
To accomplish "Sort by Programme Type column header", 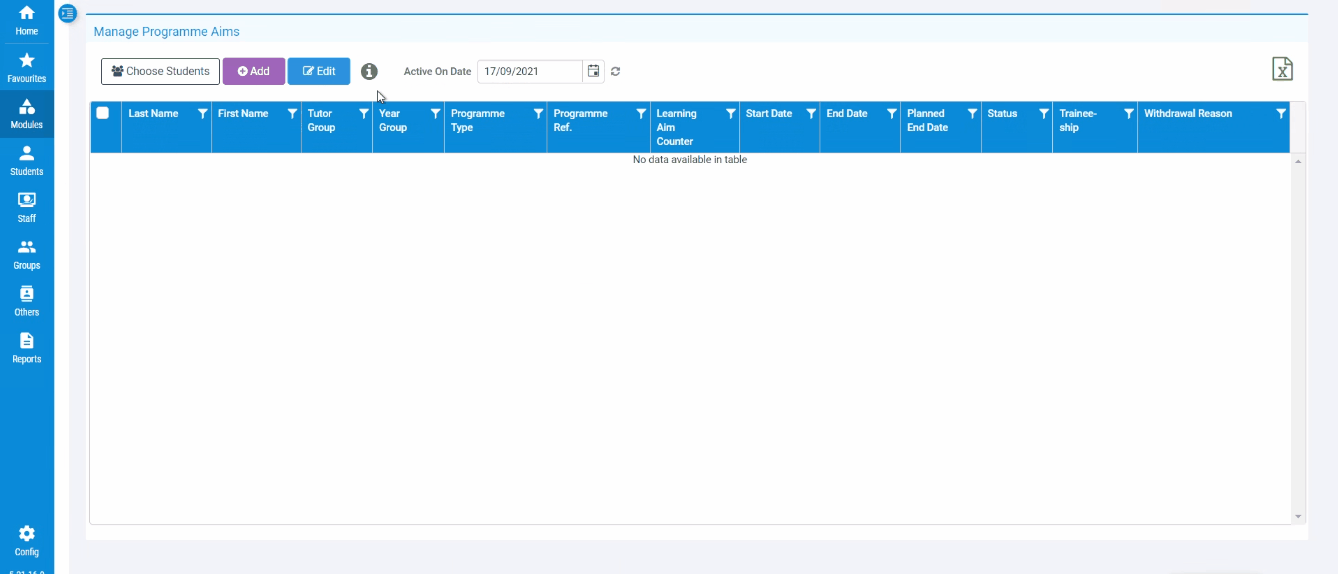I will [478, 120].
